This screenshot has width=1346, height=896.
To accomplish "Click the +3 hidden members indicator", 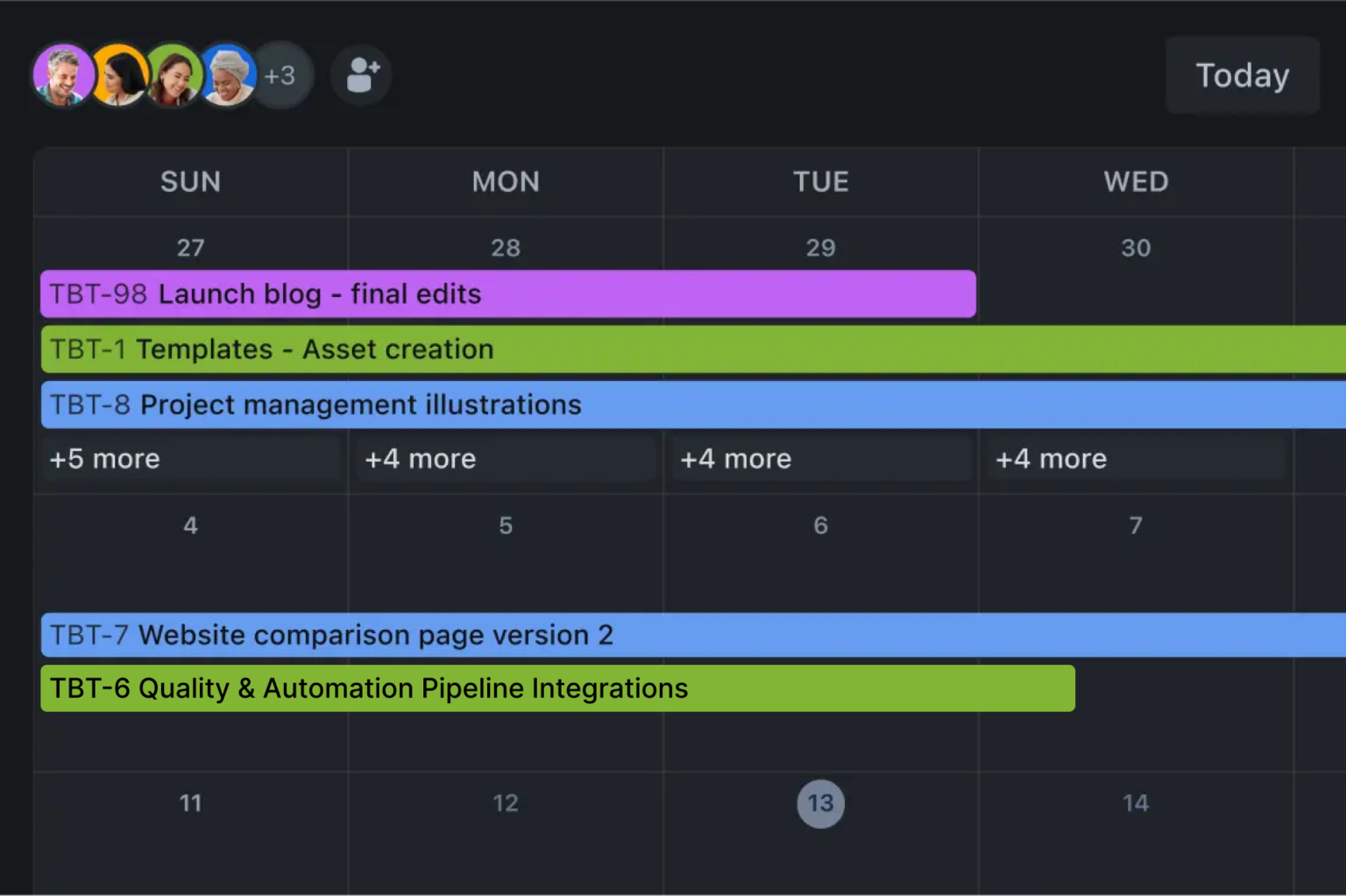I will coord(281,74).
